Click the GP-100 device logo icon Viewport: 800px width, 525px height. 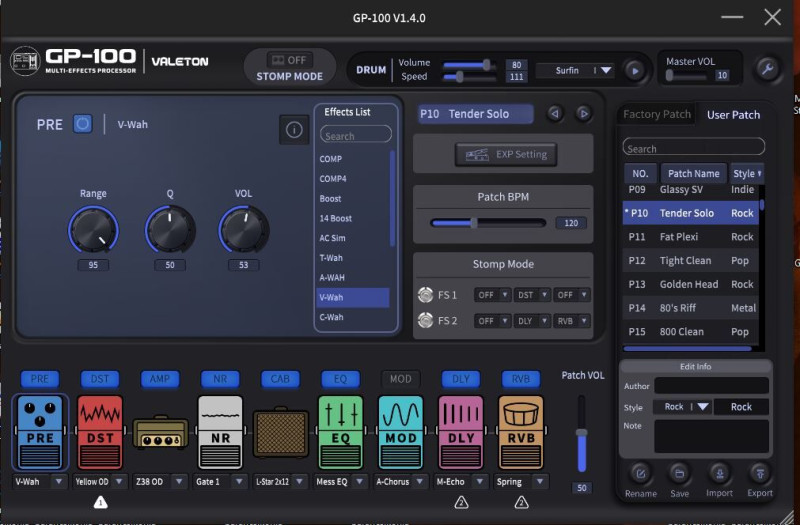tap(25, 61)
